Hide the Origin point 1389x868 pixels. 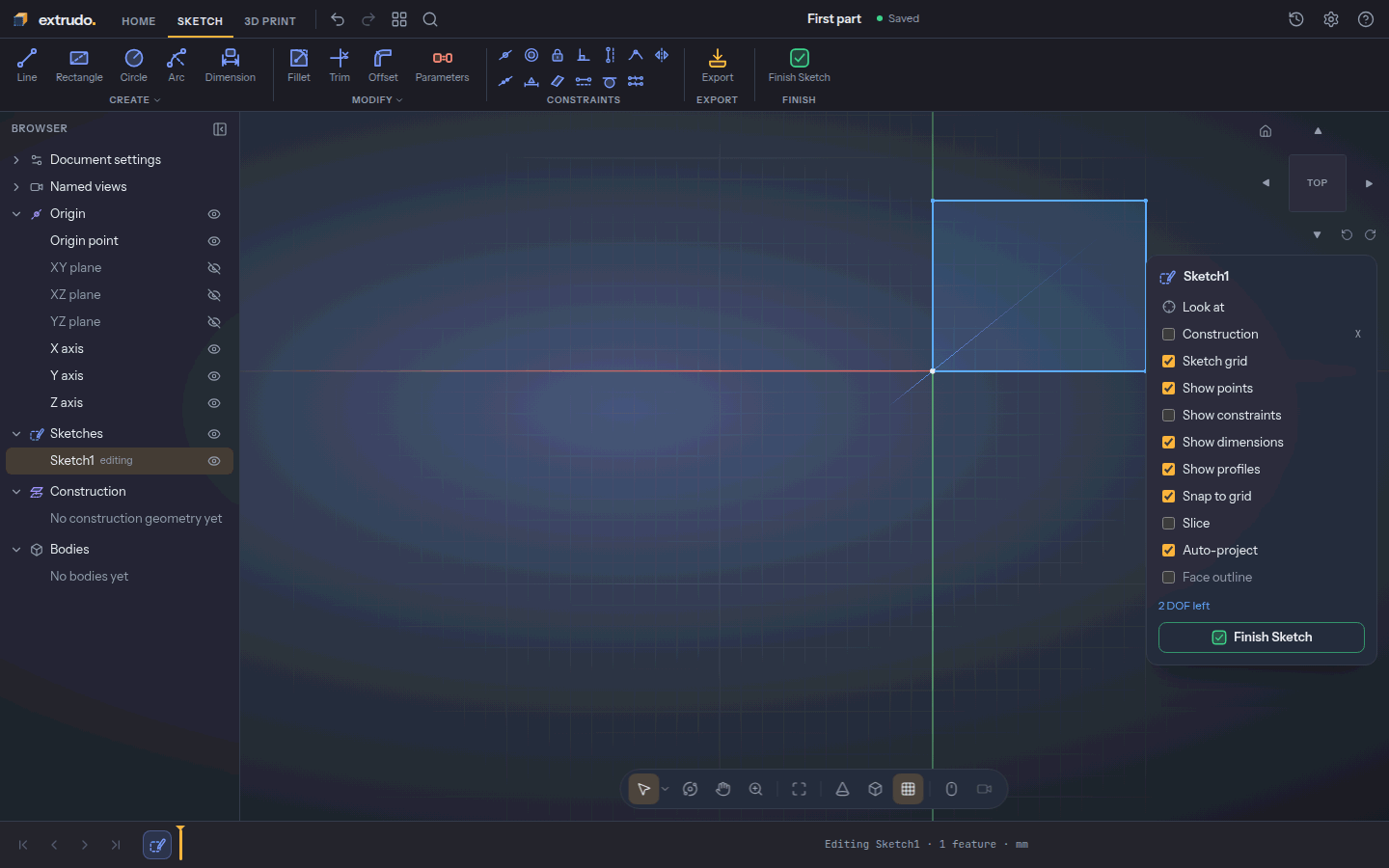214,241
